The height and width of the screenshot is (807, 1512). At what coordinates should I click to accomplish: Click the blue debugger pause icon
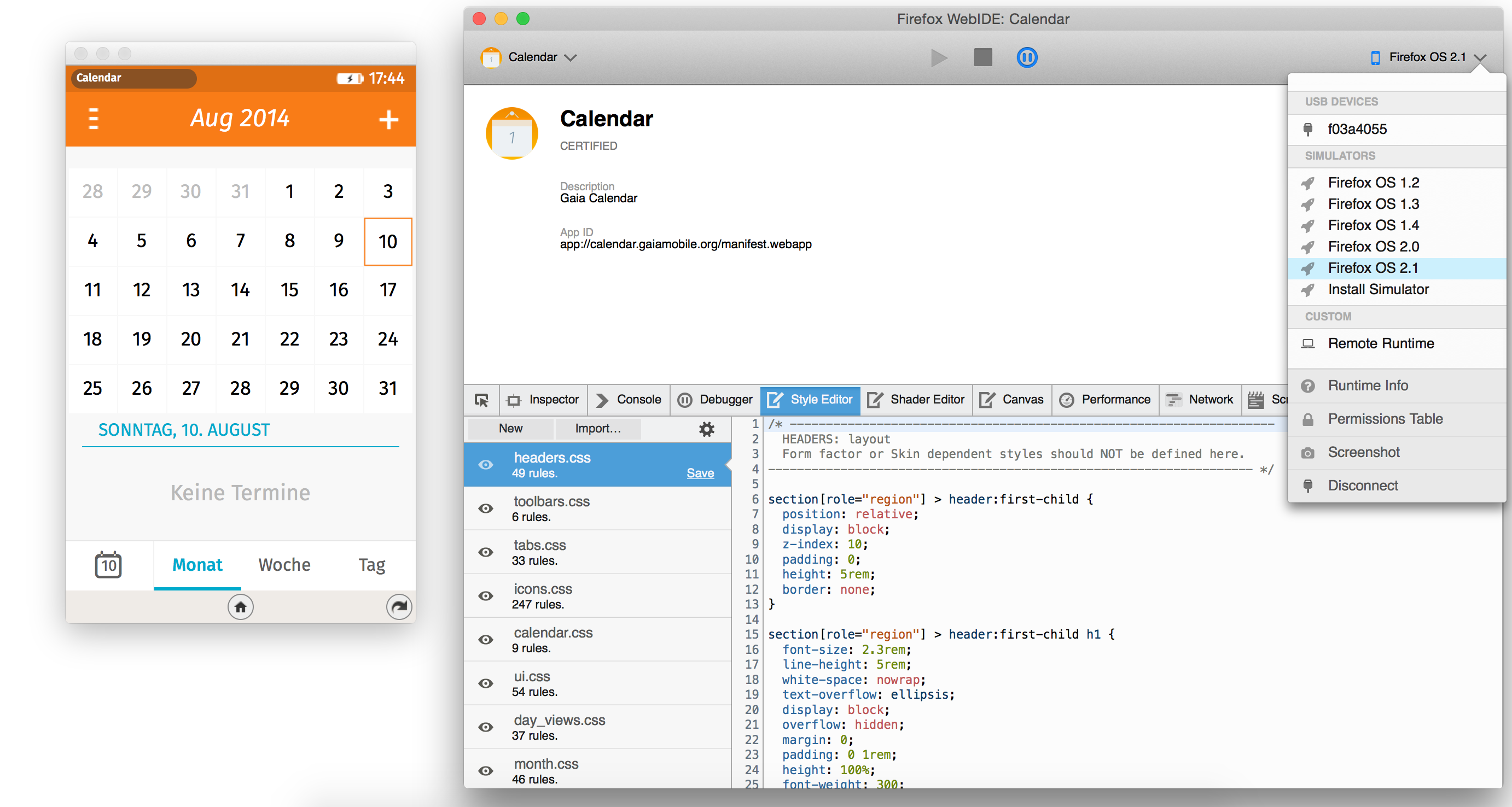click(x=1027, y=57)
